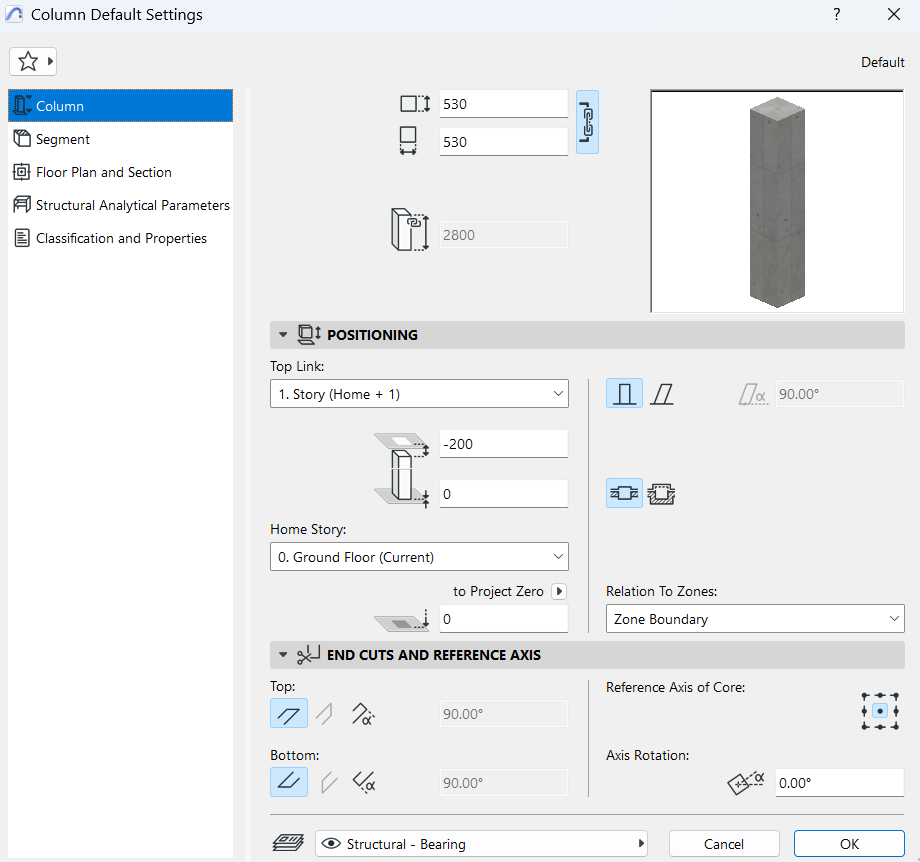This screenshot has height=862, width=920.
Task: Open the Structural - Bearing layer menu
Action: [481, 844]
